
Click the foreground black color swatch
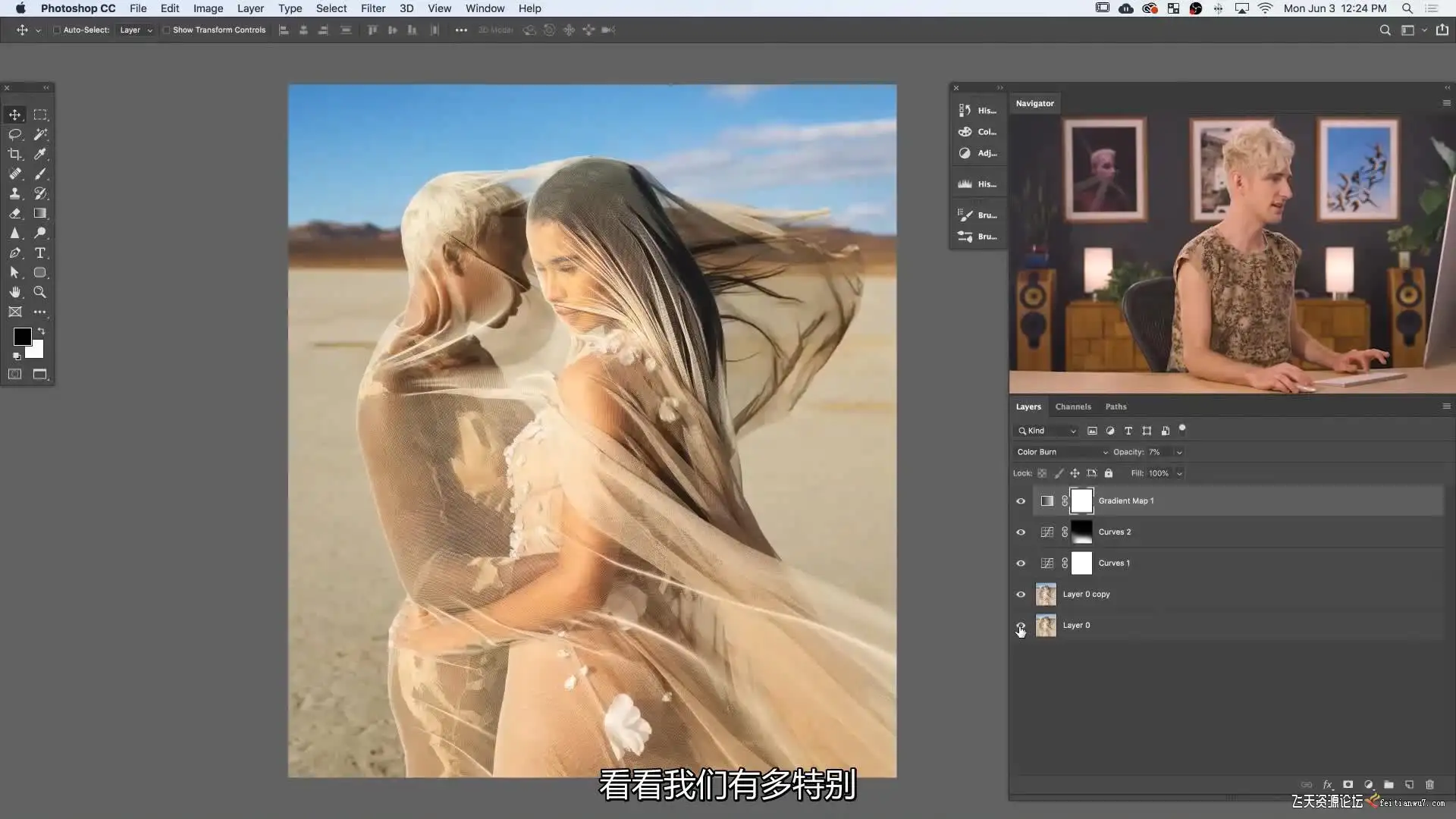22,336
